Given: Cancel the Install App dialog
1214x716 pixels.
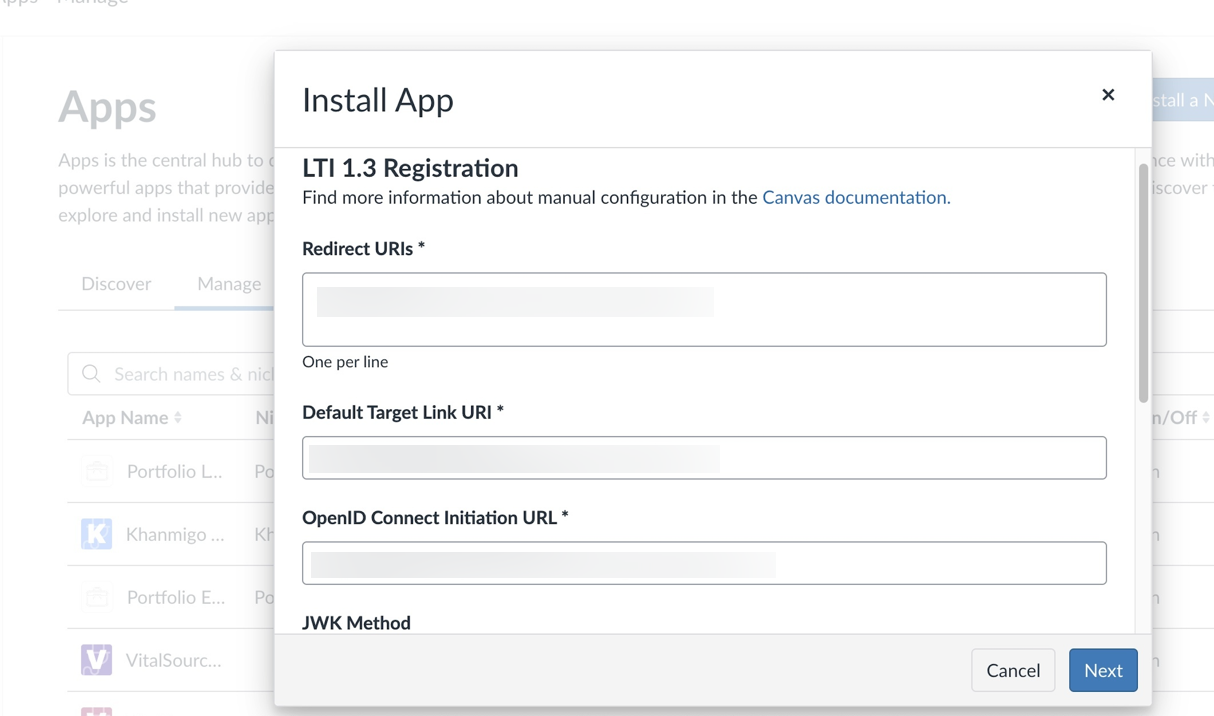Looking at the screenshot, I should 1013,670.
